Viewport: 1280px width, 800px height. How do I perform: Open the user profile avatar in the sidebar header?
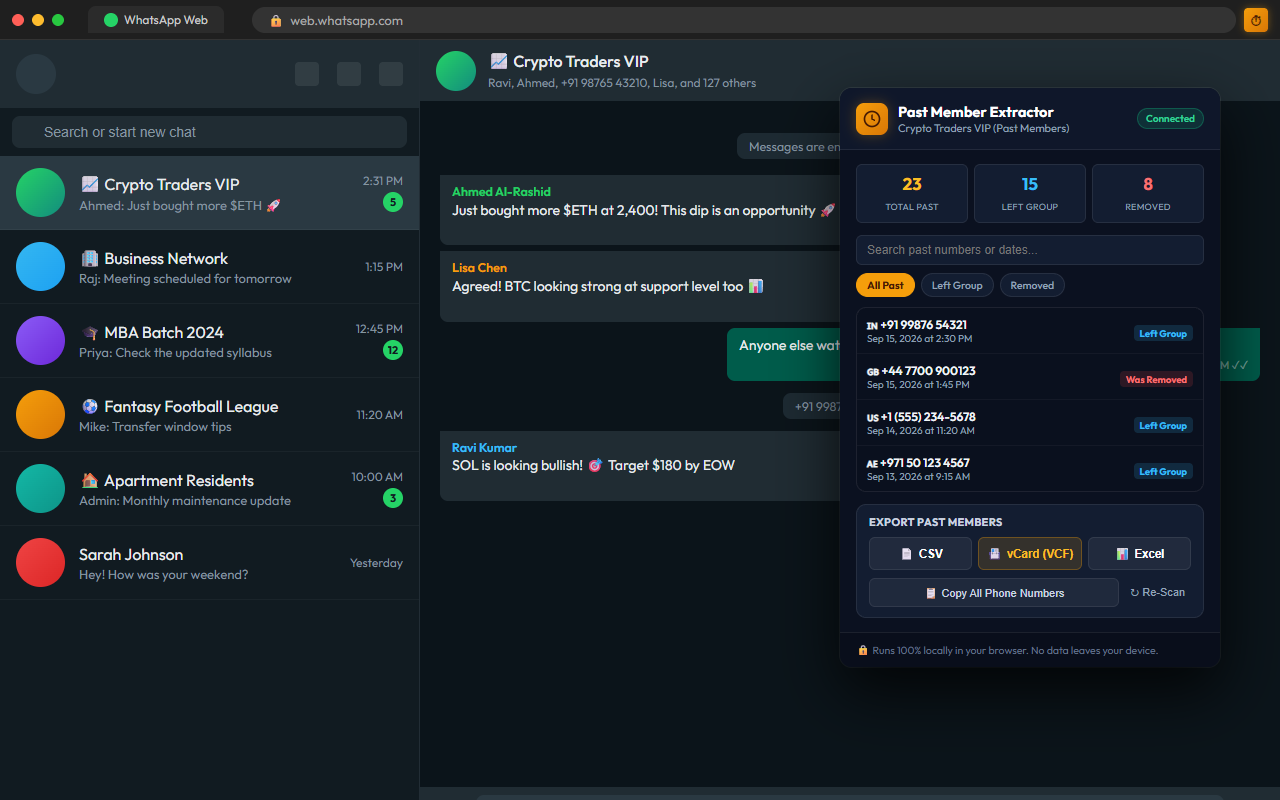(x=36, y=74)
